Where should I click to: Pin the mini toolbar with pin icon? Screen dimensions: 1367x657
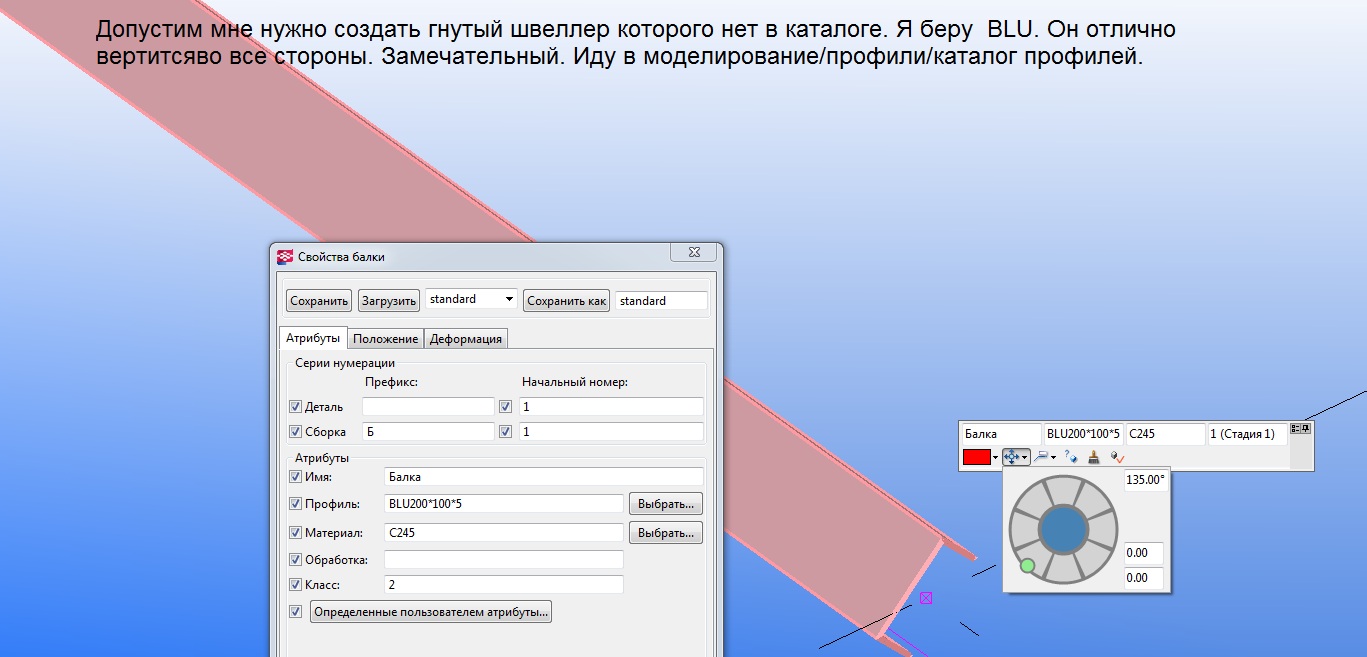tap(1305, 428)
